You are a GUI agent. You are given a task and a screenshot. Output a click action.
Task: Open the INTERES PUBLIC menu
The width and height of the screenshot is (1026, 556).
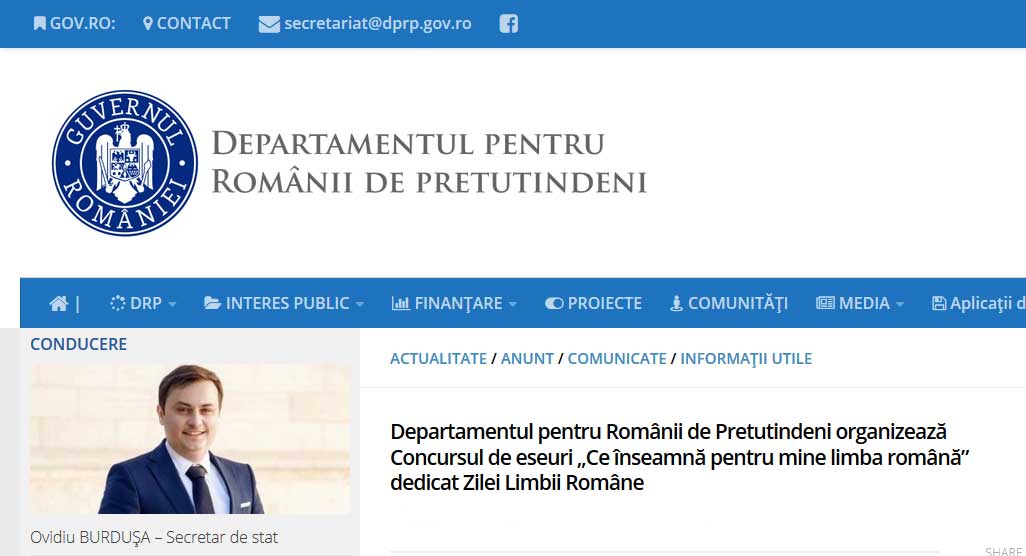tap(287, 304)
